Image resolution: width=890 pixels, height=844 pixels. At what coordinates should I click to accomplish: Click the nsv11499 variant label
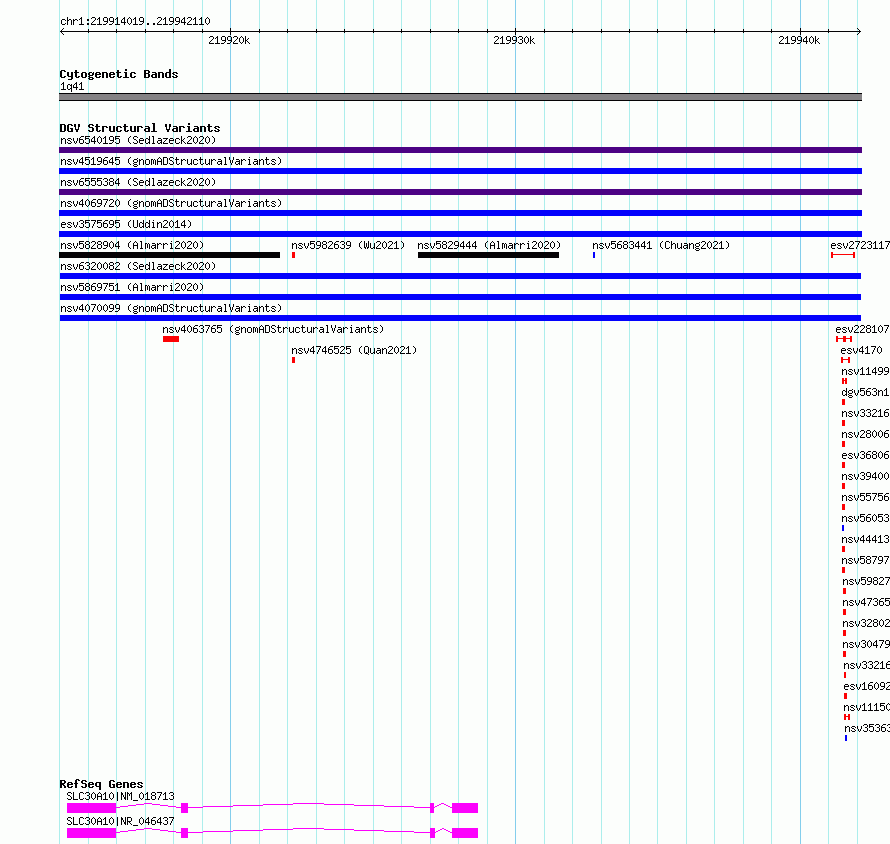865,371
